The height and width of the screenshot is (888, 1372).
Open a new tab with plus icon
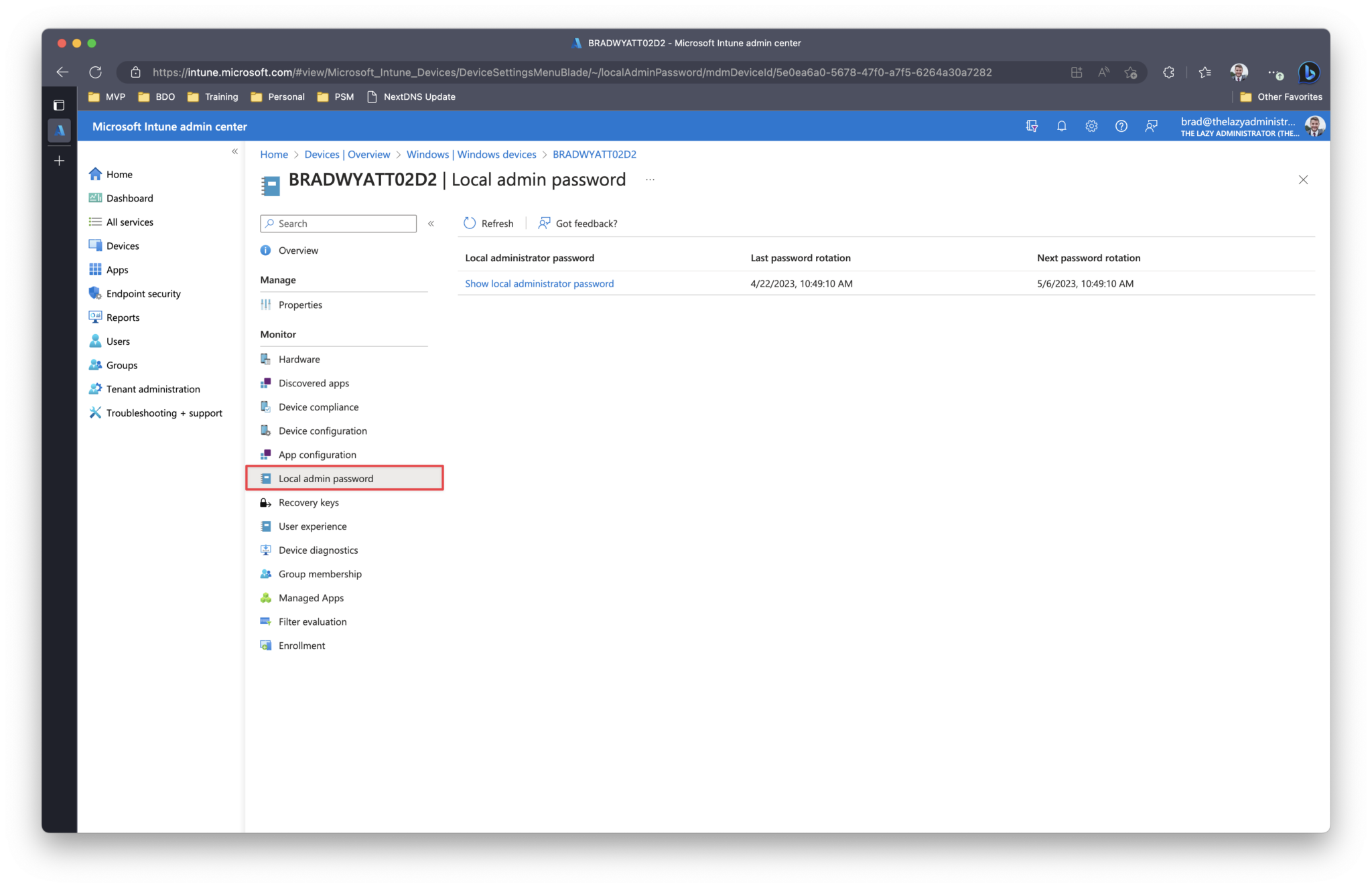point(59,161)
